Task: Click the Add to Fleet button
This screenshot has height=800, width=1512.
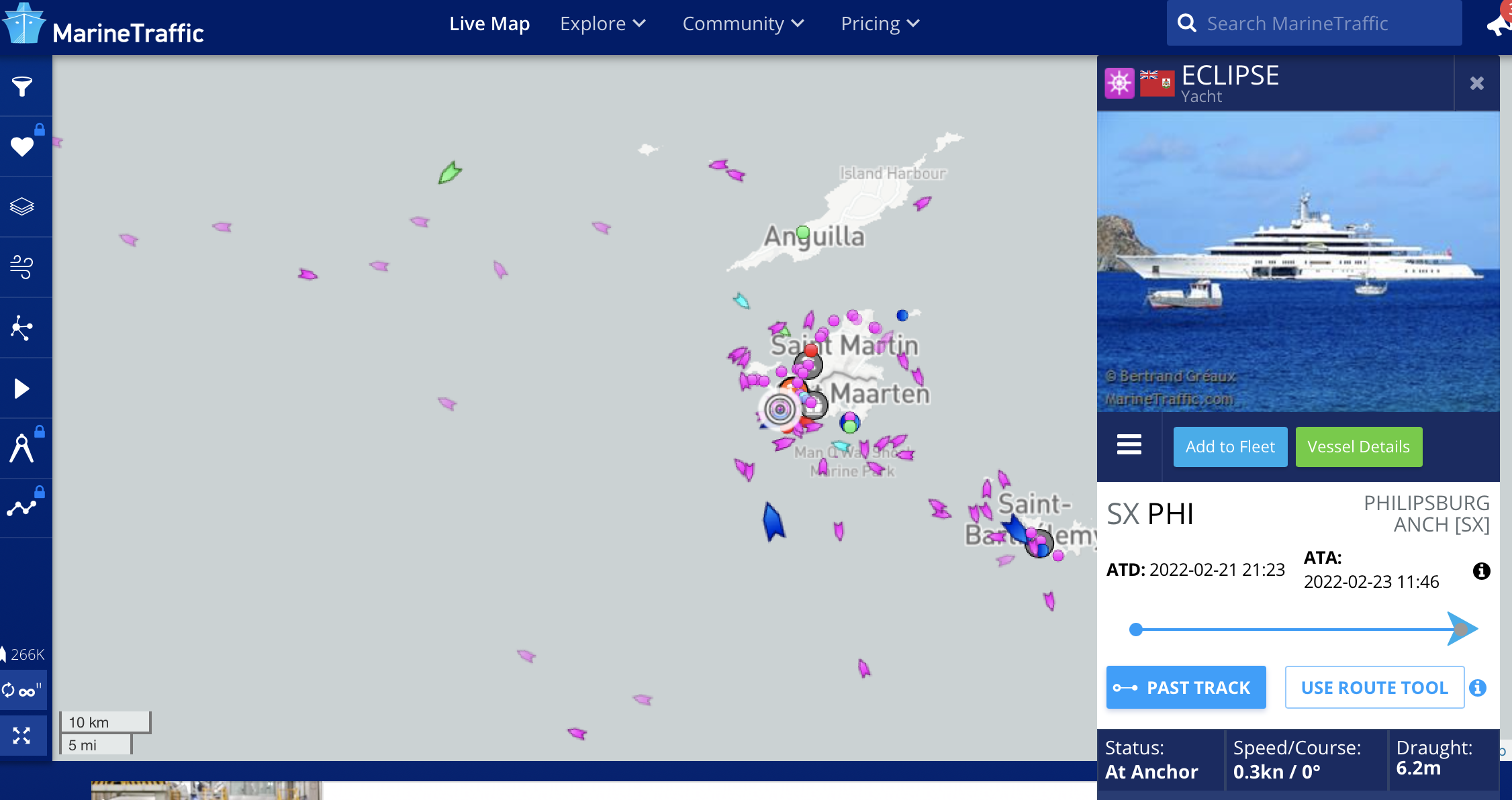Action: (1230, 447)
